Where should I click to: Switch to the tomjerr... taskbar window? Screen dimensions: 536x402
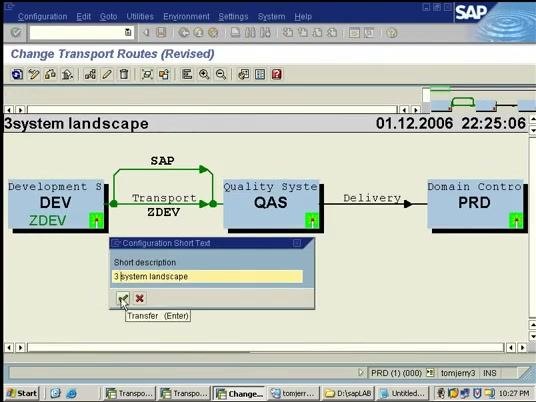(294, 393)
